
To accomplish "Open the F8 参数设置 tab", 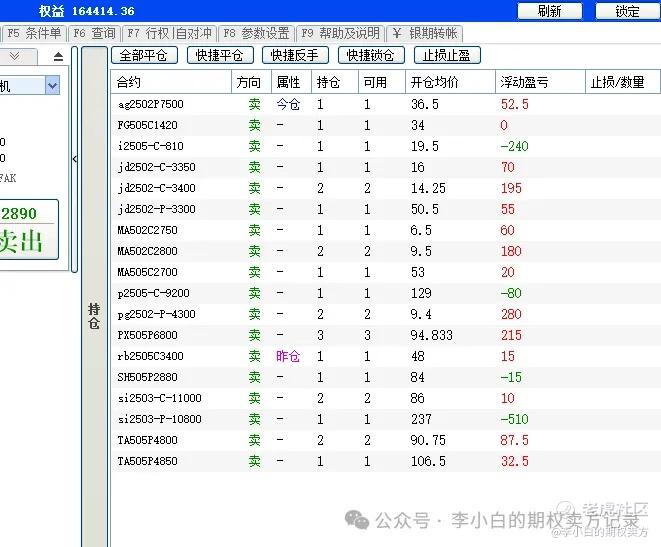I will tap(256, 33).
